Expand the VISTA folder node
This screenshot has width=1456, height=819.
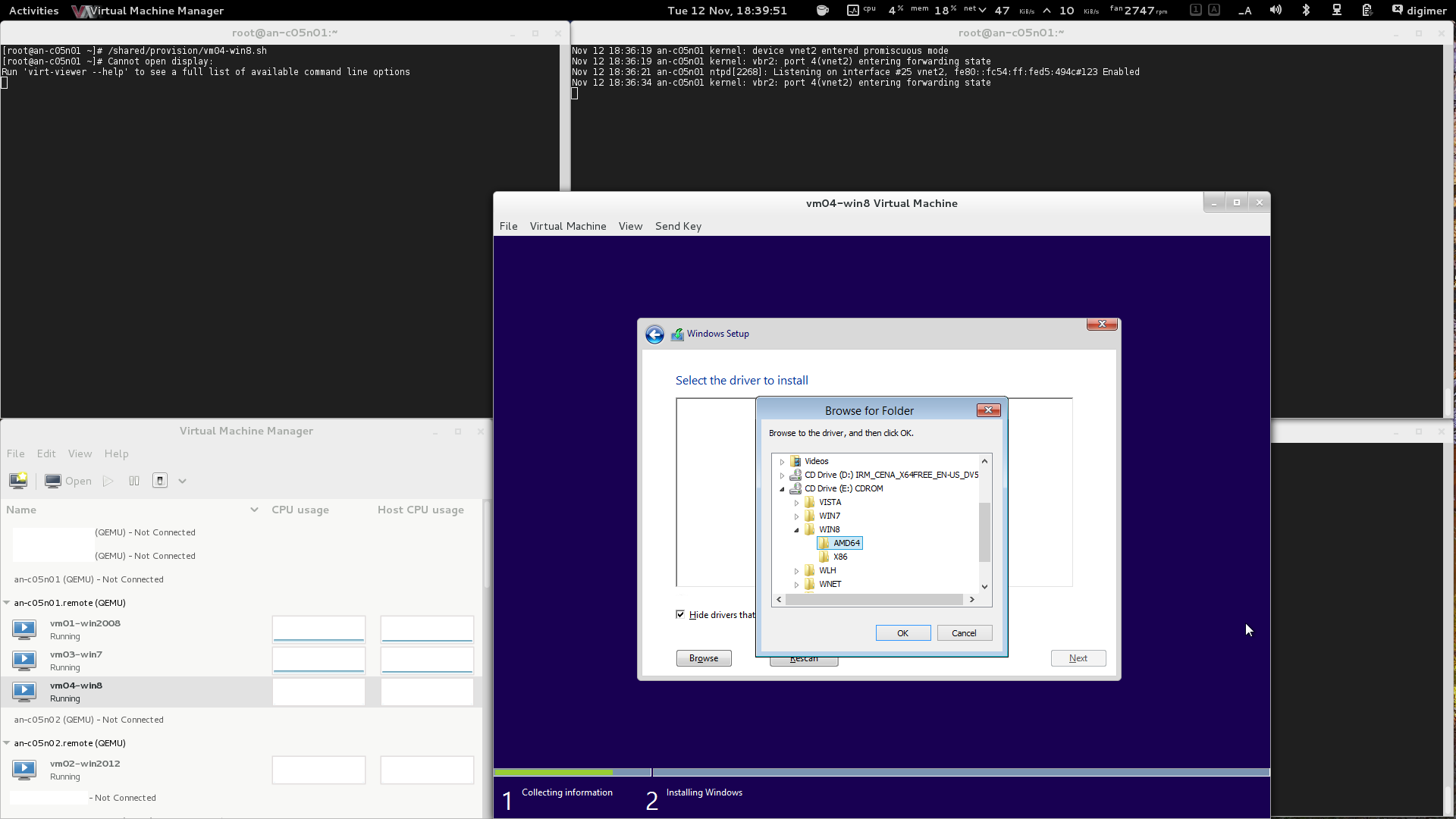(796, 503)
